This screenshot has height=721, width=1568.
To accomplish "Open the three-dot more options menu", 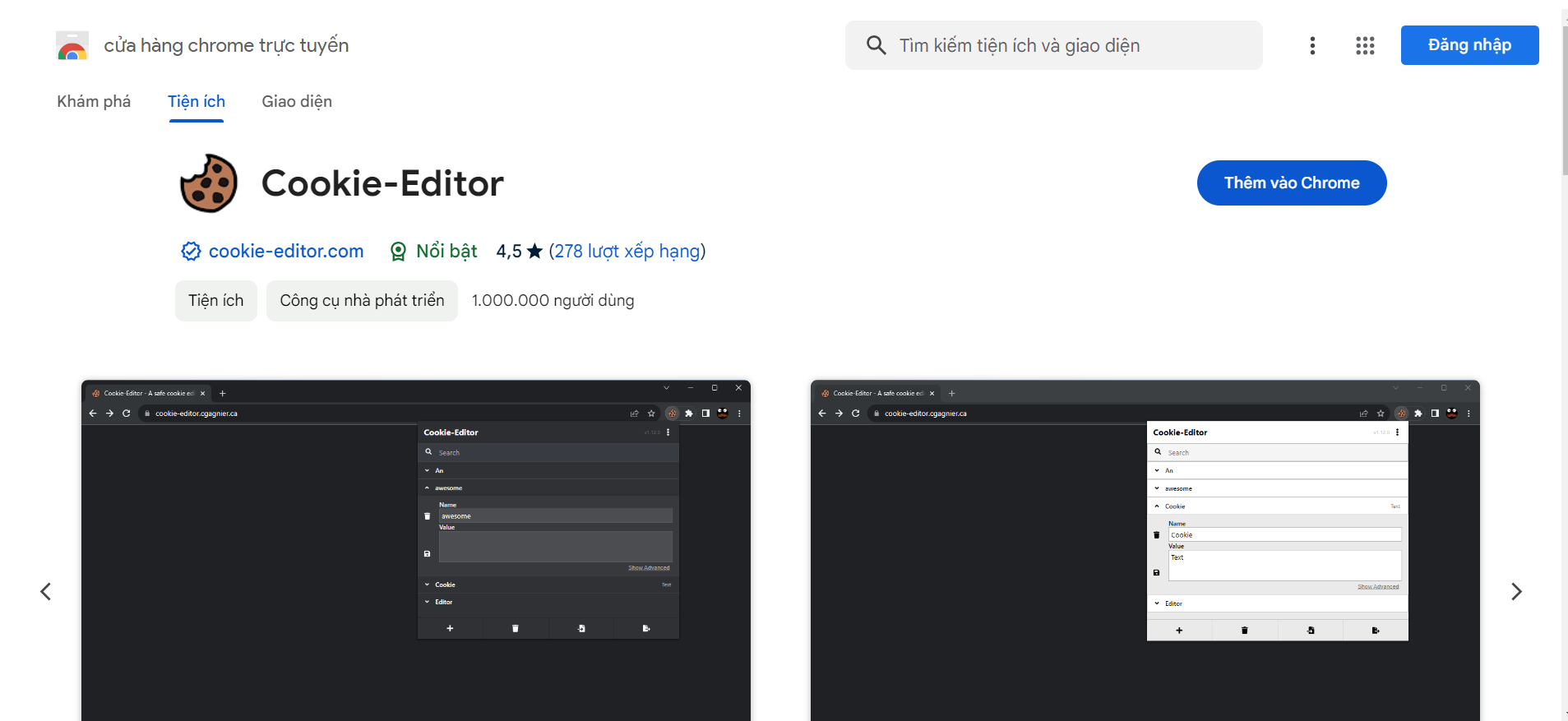I will (x=1312, y=45).
